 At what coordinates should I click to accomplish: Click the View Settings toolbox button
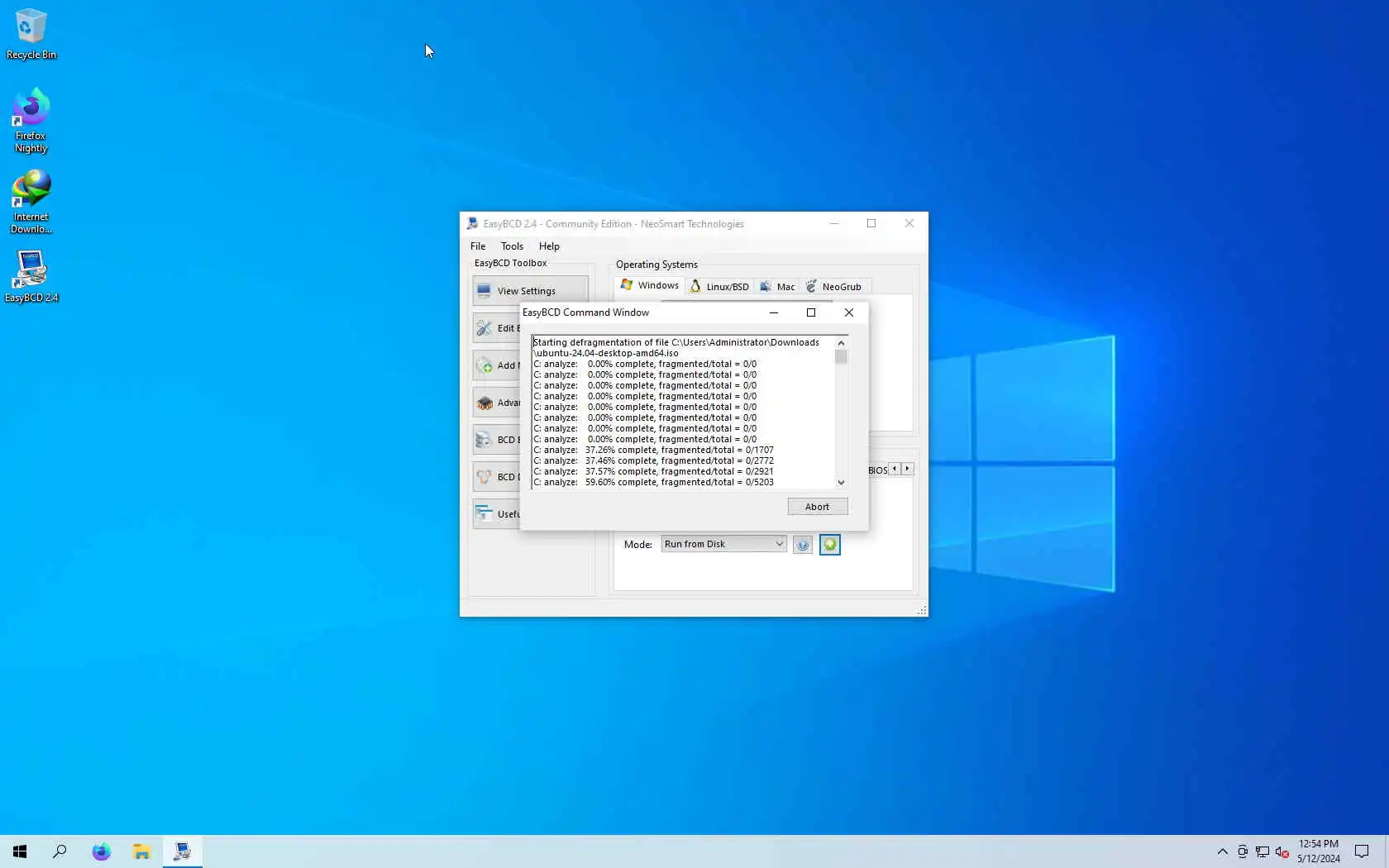[x=530, y=291]
